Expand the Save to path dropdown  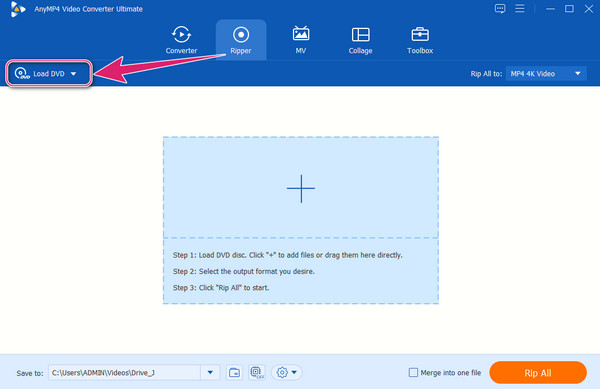210,373
